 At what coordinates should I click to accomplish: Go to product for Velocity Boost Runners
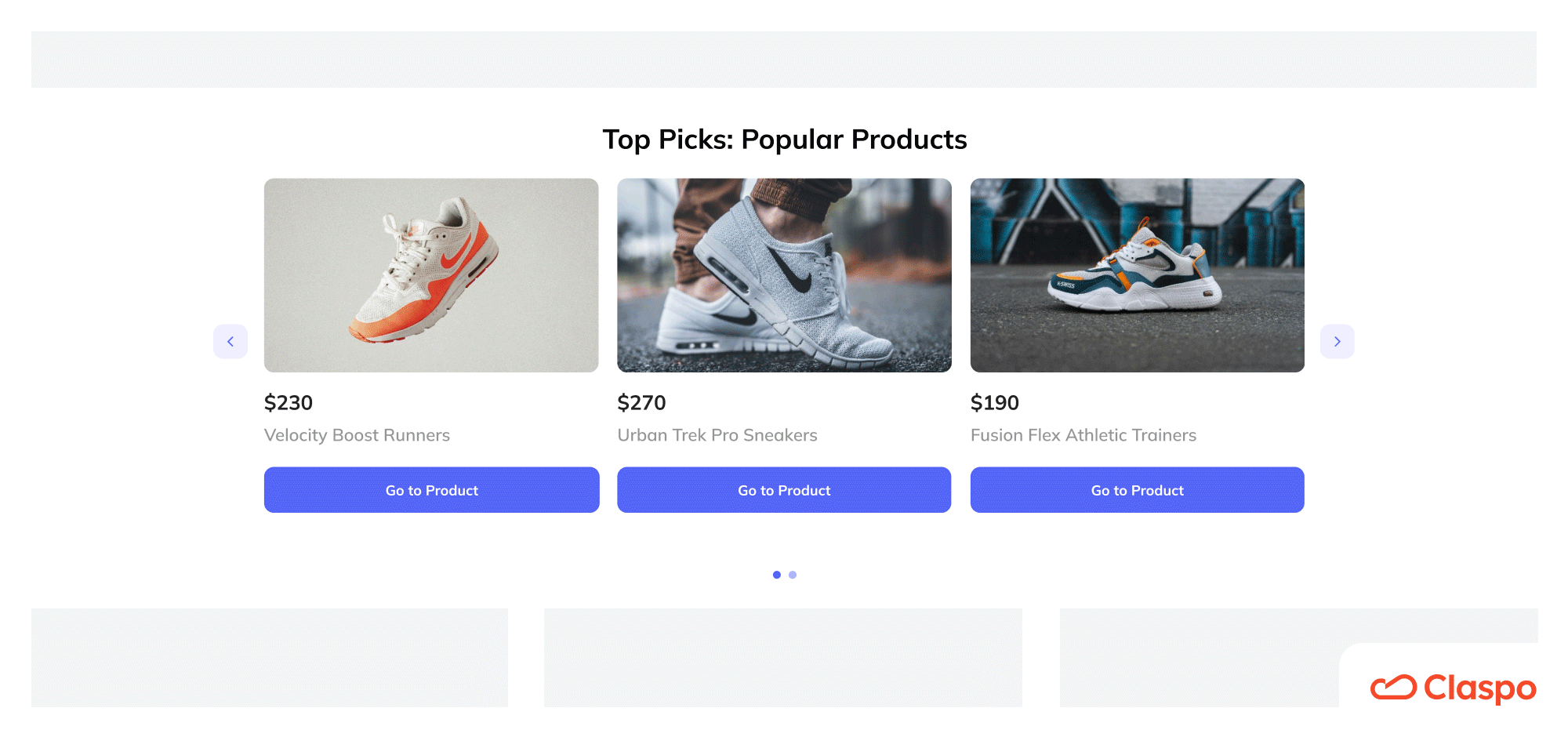(431, 490)
